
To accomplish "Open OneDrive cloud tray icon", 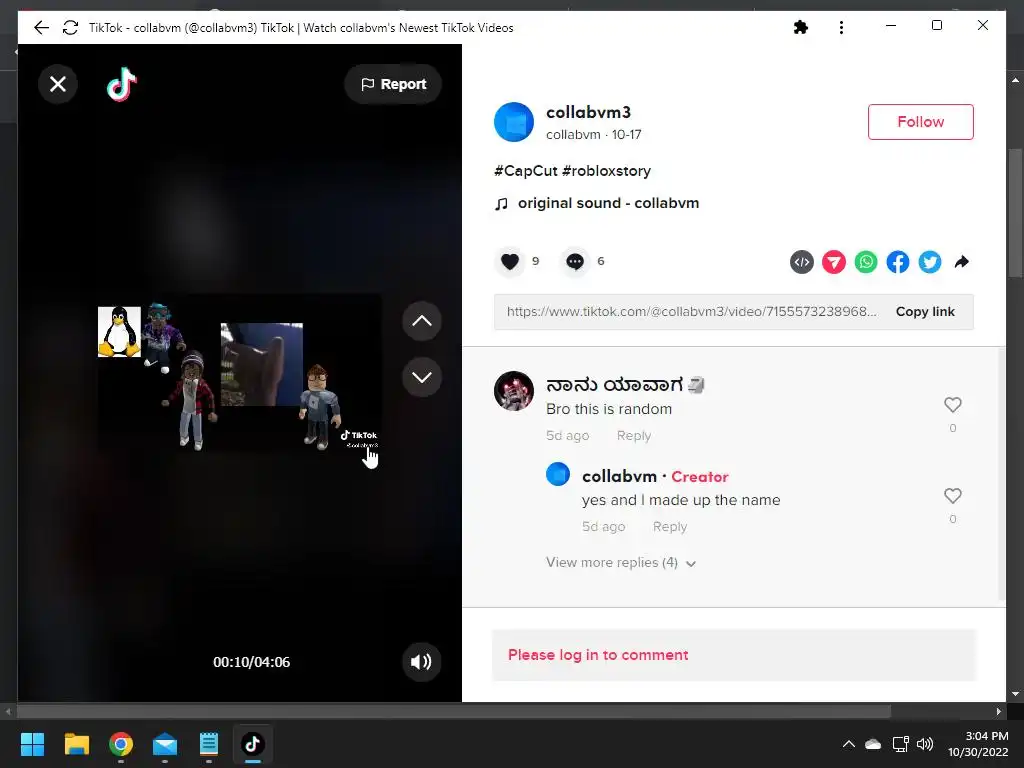I will point(873,744).
